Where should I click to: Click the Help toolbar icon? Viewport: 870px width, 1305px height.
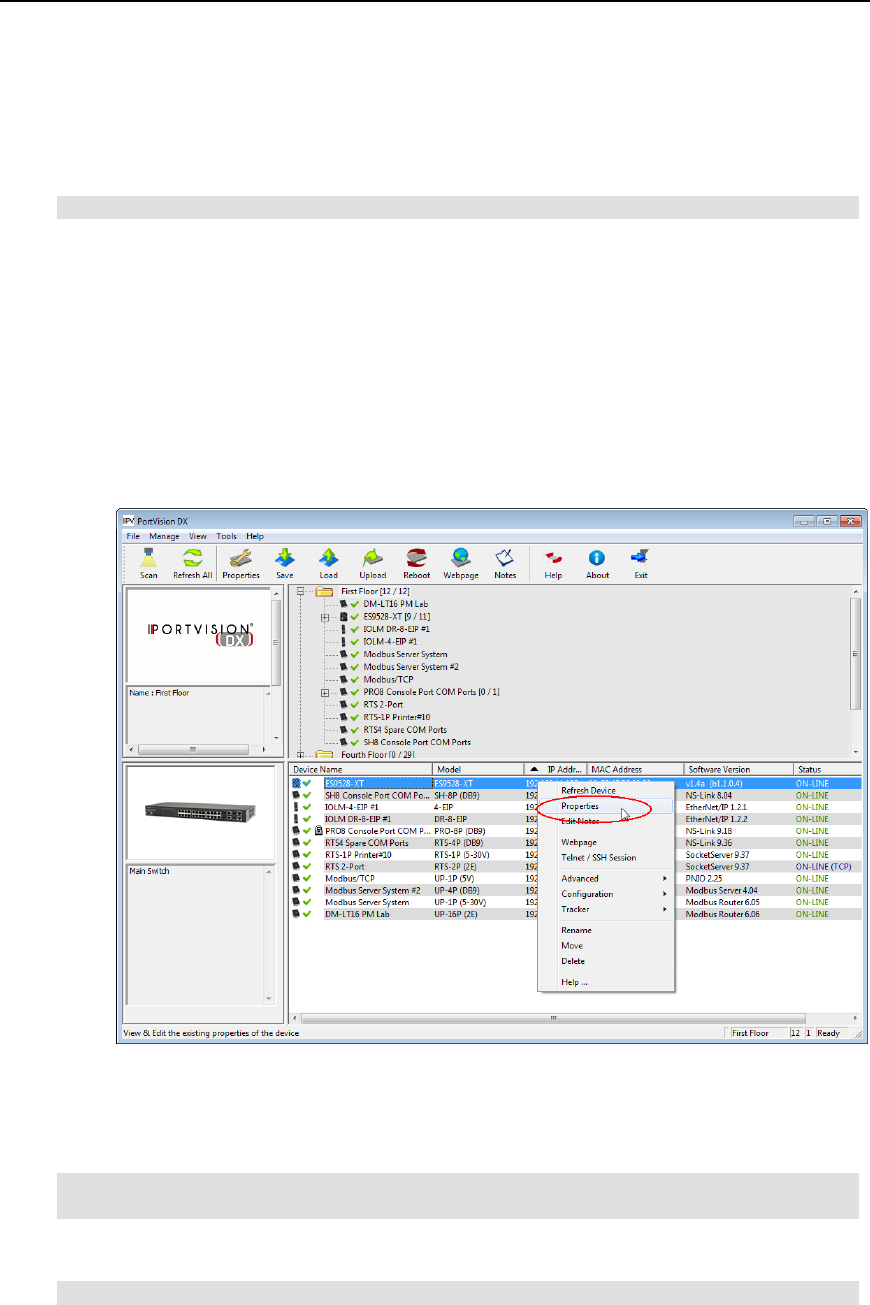(553, 563)
